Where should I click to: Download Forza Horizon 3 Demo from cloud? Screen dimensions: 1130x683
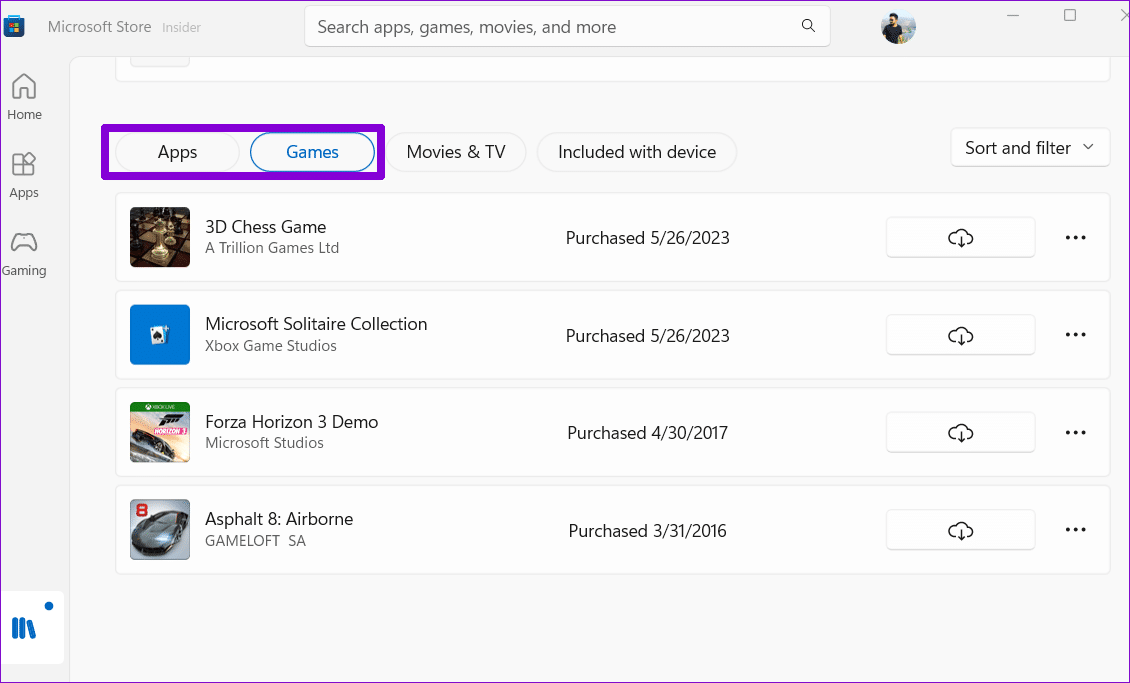coord(961,432)
